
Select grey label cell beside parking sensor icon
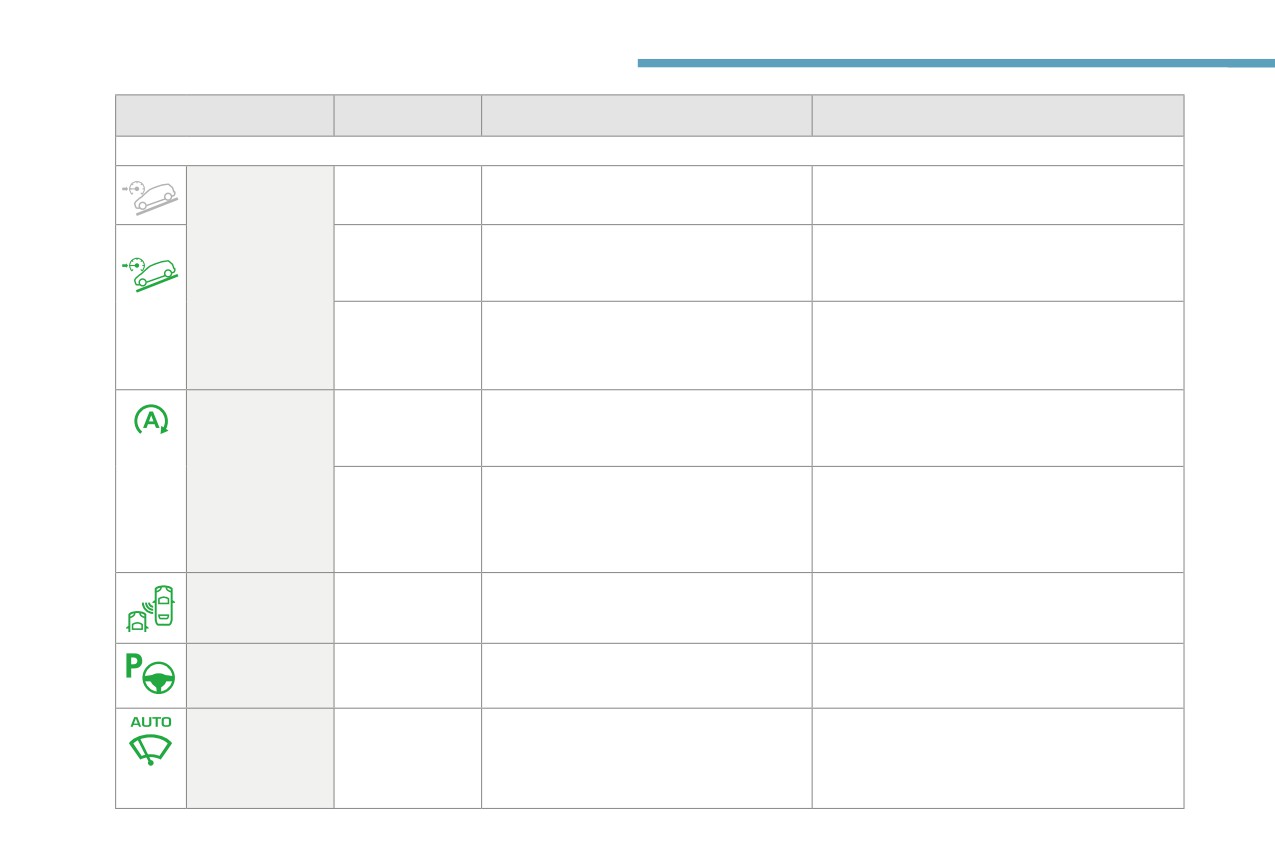[260, 607]
